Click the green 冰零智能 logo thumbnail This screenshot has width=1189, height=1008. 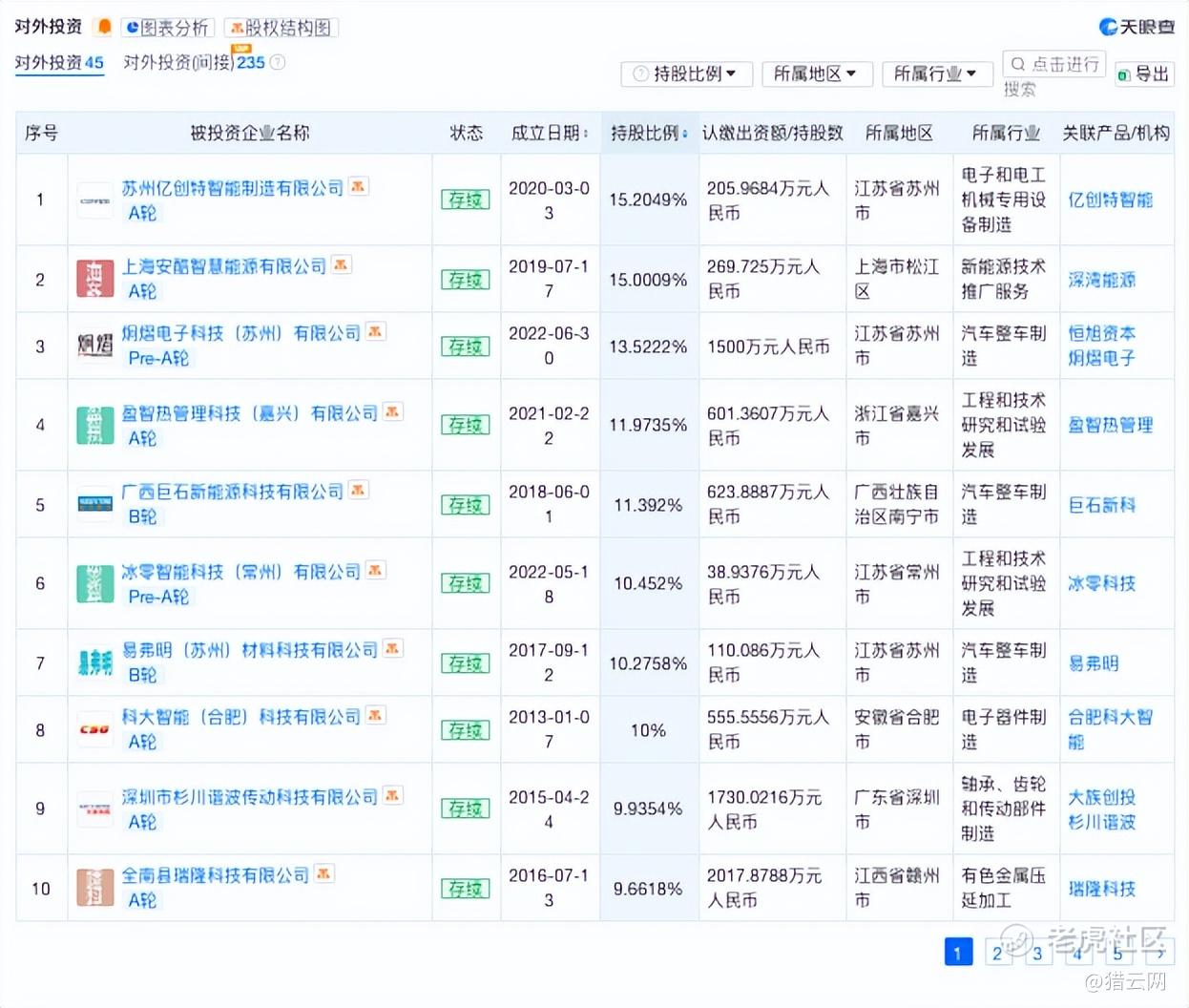point(94,584)
